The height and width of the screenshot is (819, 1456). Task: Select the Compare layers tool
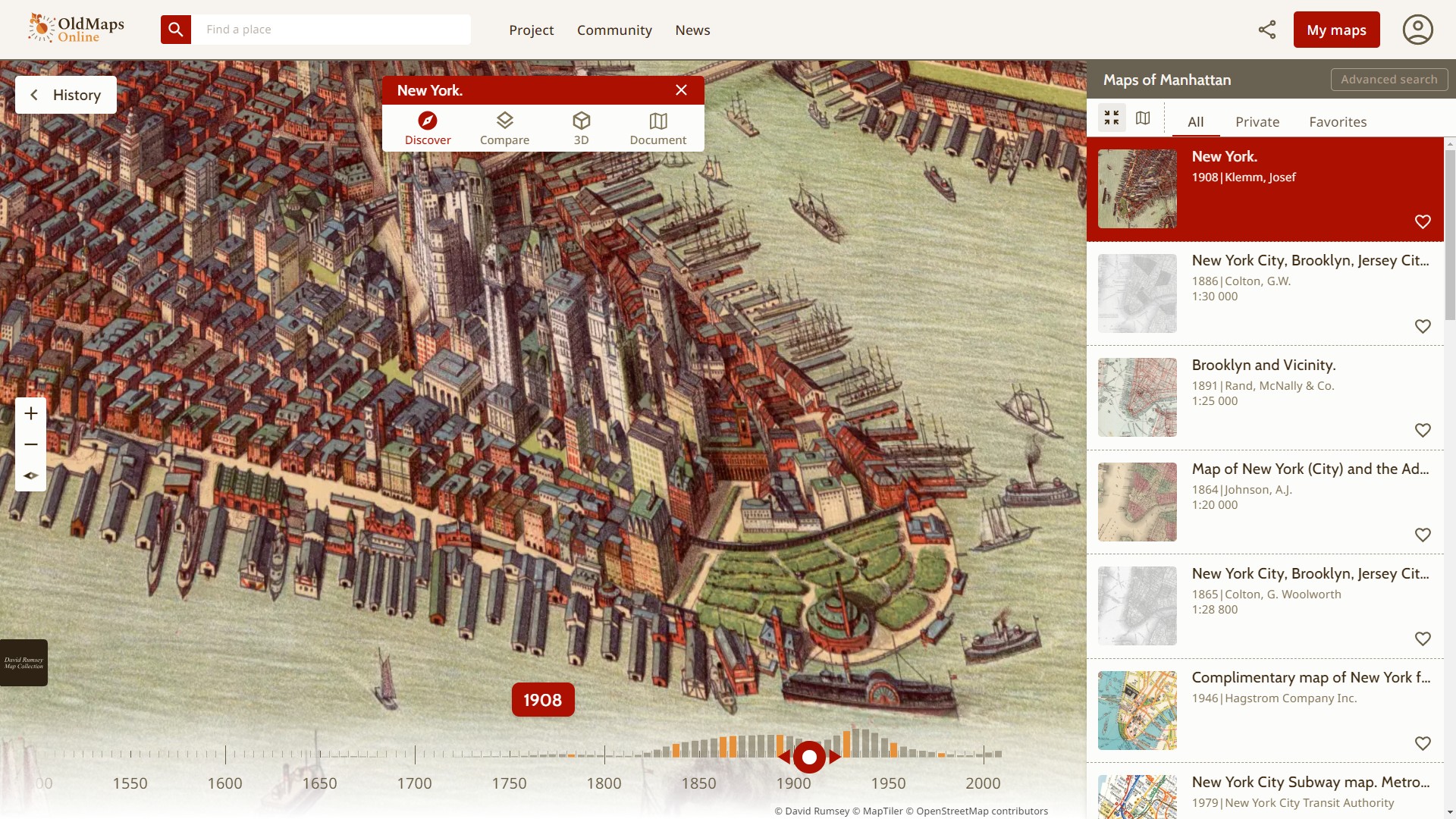pyautogui.click(x=504, y=128)
